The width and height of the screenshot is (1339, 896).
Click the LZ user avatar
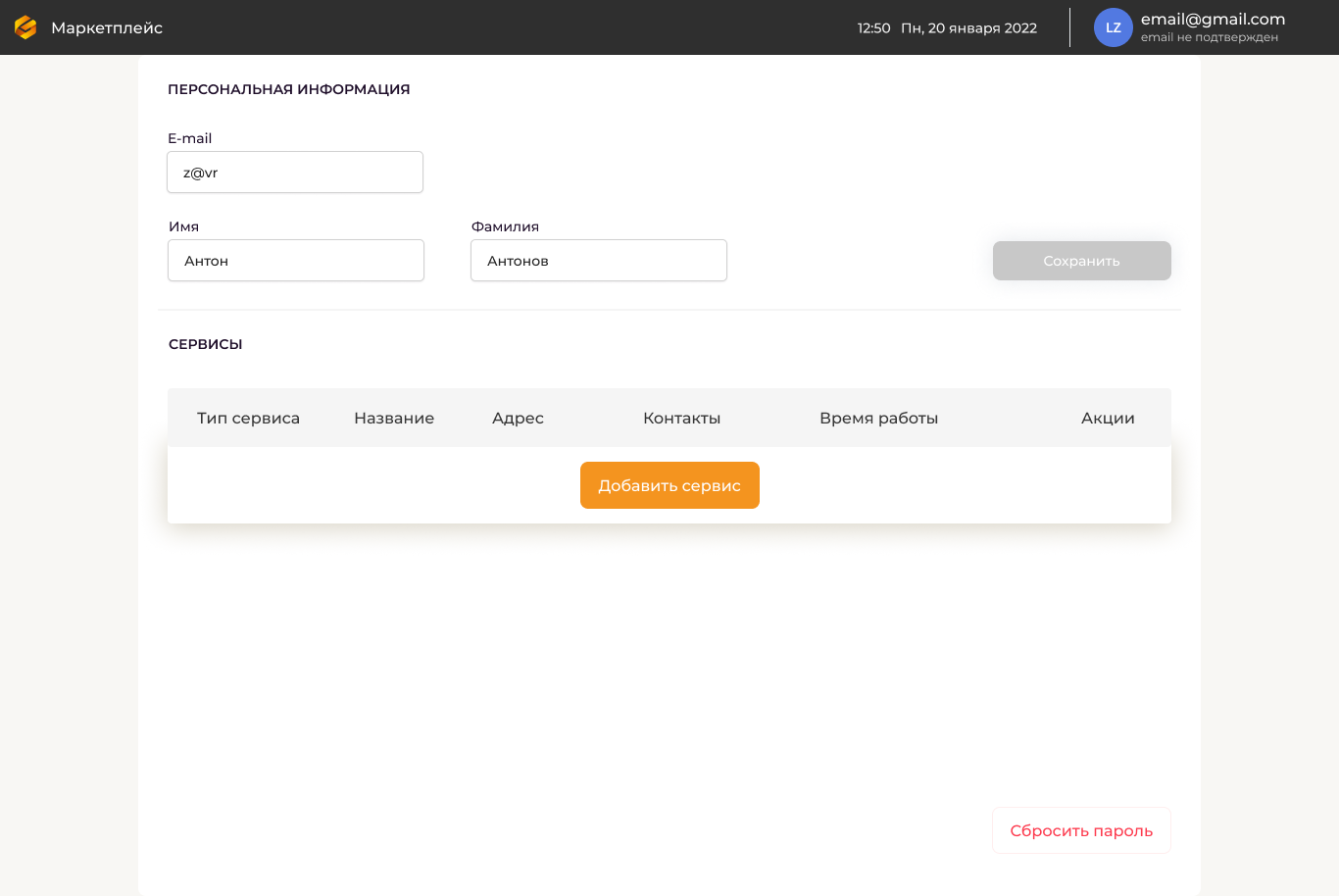click(x=1113, y=27)
